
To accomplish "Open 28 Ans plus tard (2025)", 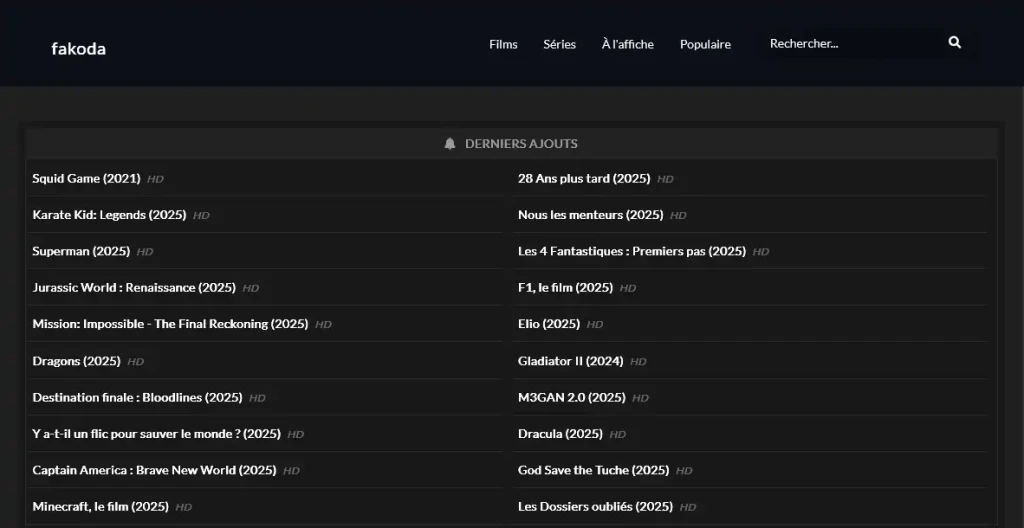I will click(584, 178).
